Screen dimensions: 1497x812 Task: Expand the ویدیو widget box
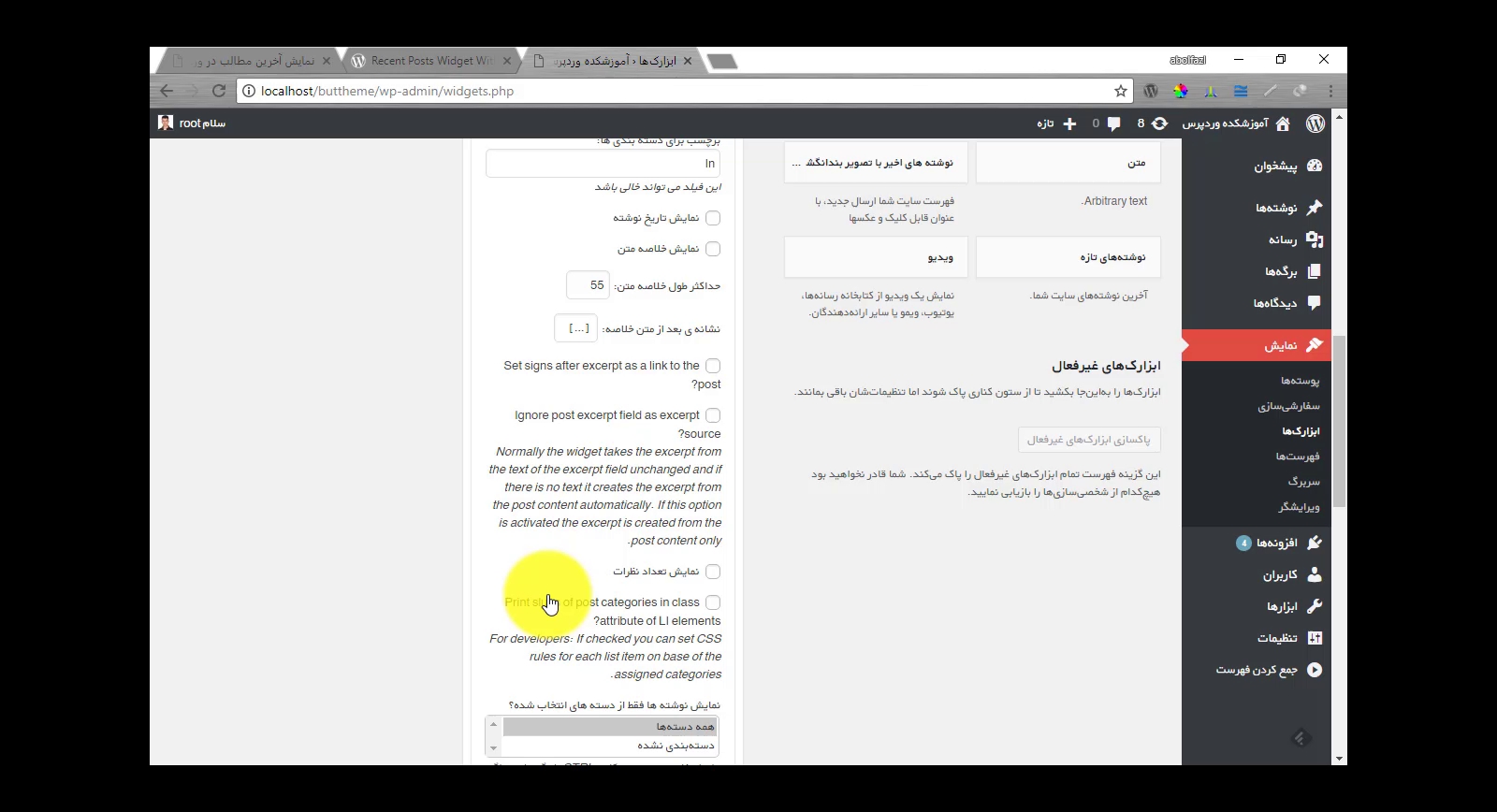[876, 257]
